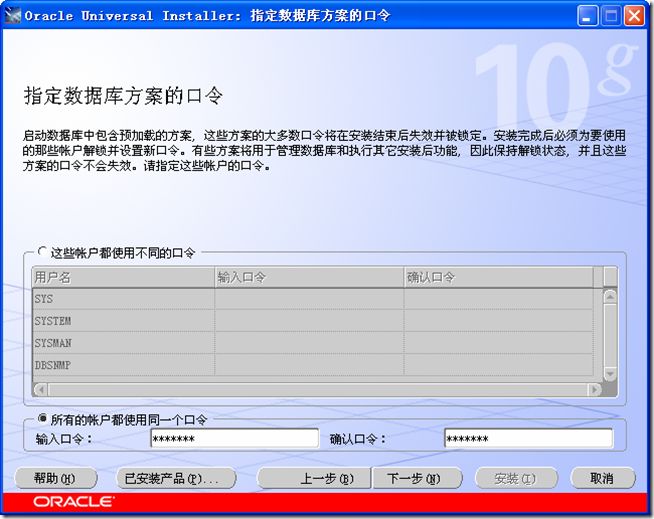The height and width of the screenshot is (519, 654).
Task: Click the SYS row 输入口令 cell
Action: 309,299
